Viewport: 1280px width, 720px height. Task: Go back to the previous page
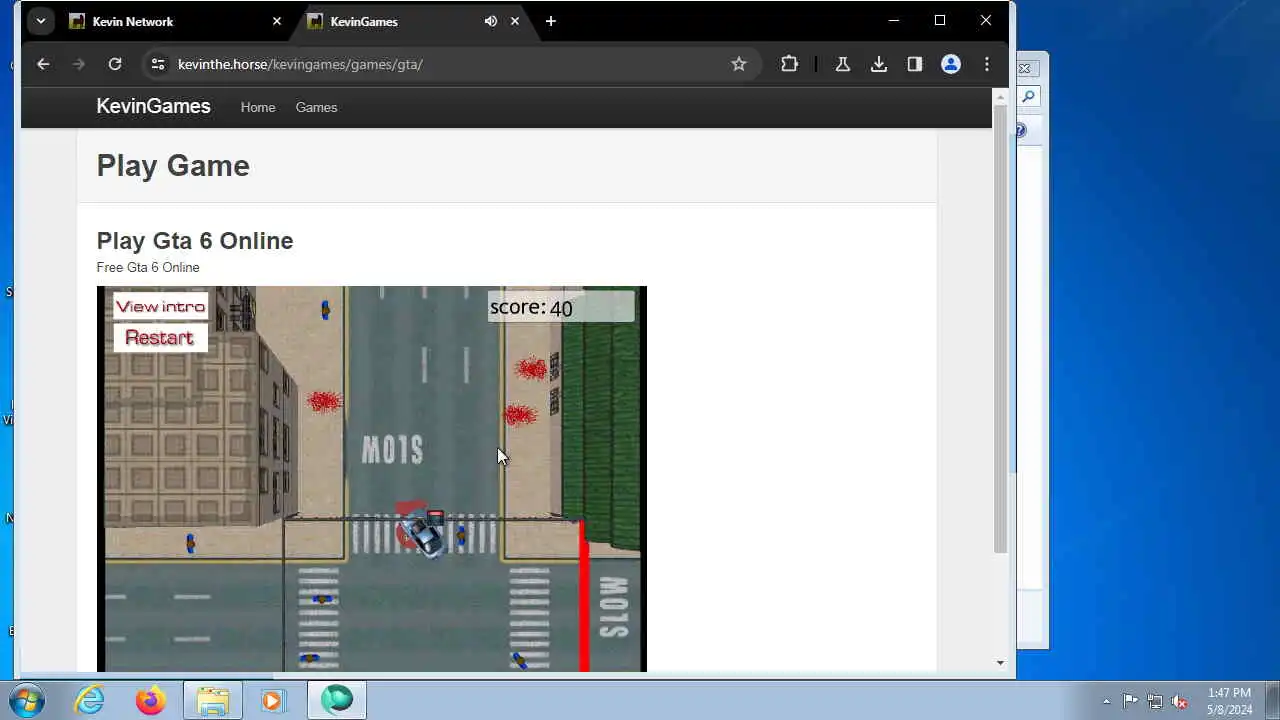tap(43, 64)
